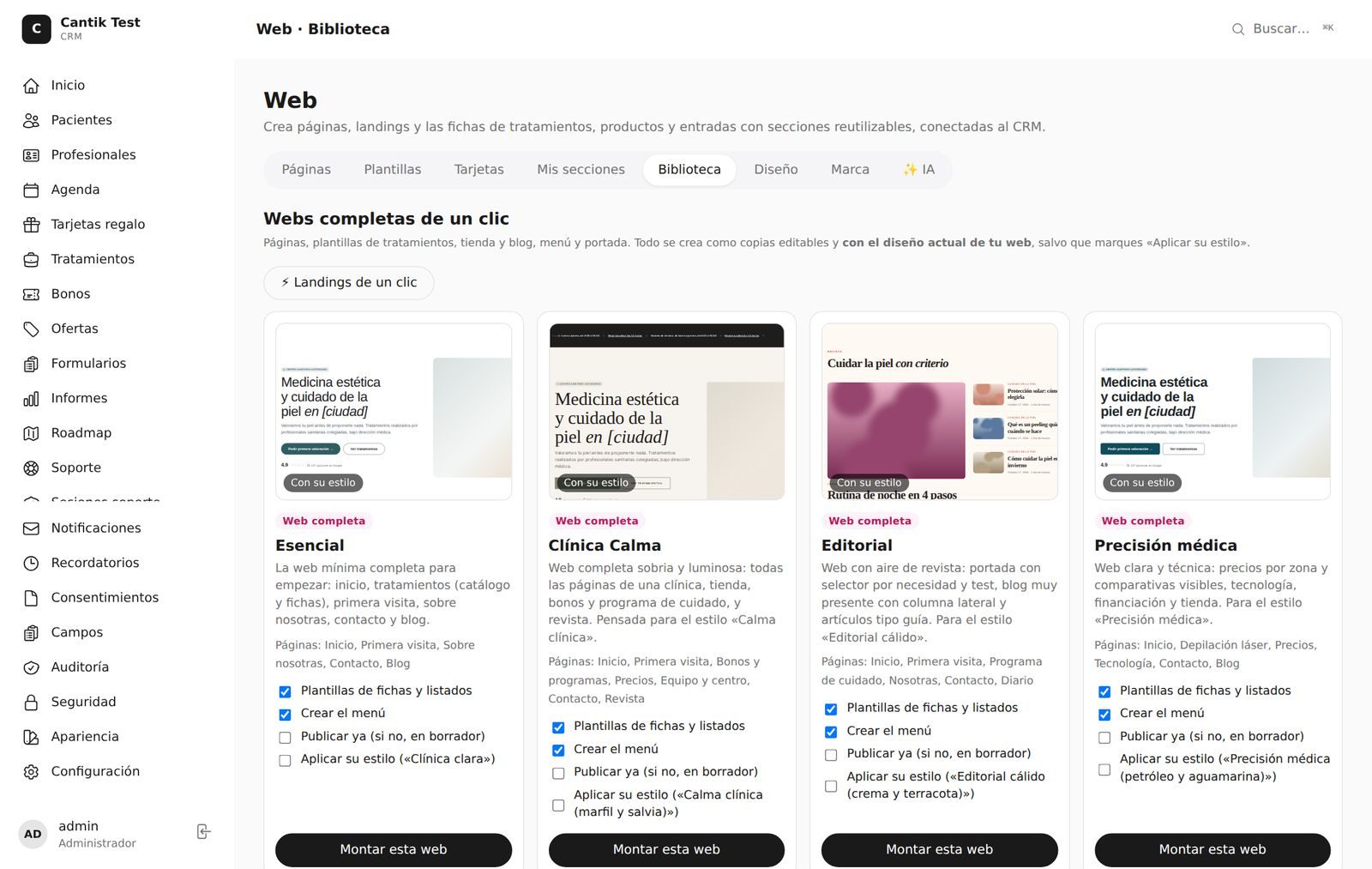Image resolution: width=1372 pixels, height=869 pixels.
Task: Click the Soporte lifebuoy icon
Action: coord(31,468)
